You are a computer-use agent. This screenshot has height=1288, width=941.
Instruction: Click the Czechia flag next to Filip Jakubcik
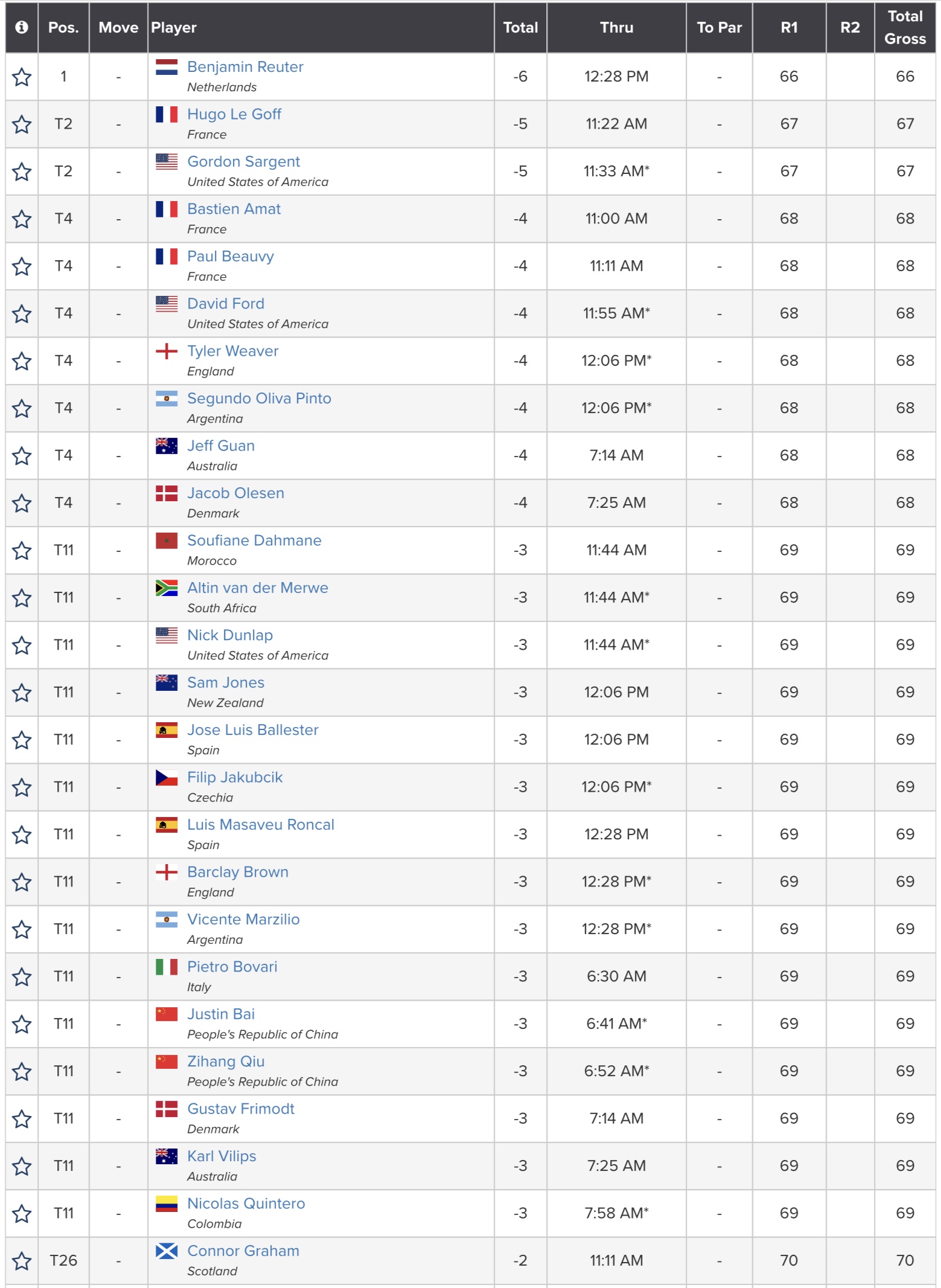[167, 778]
